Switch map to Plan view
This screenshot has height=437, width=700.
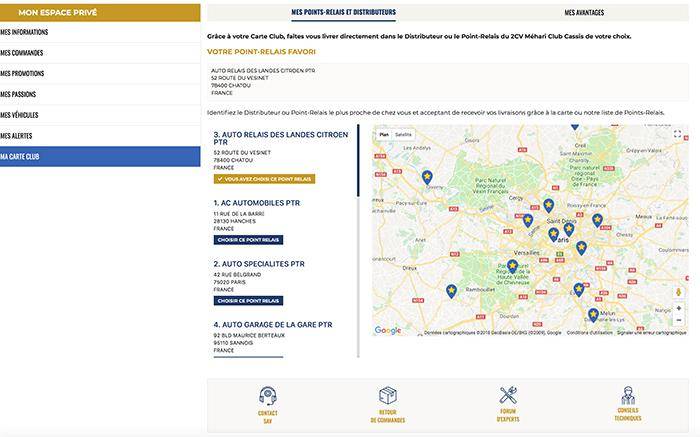coord(384,134)
